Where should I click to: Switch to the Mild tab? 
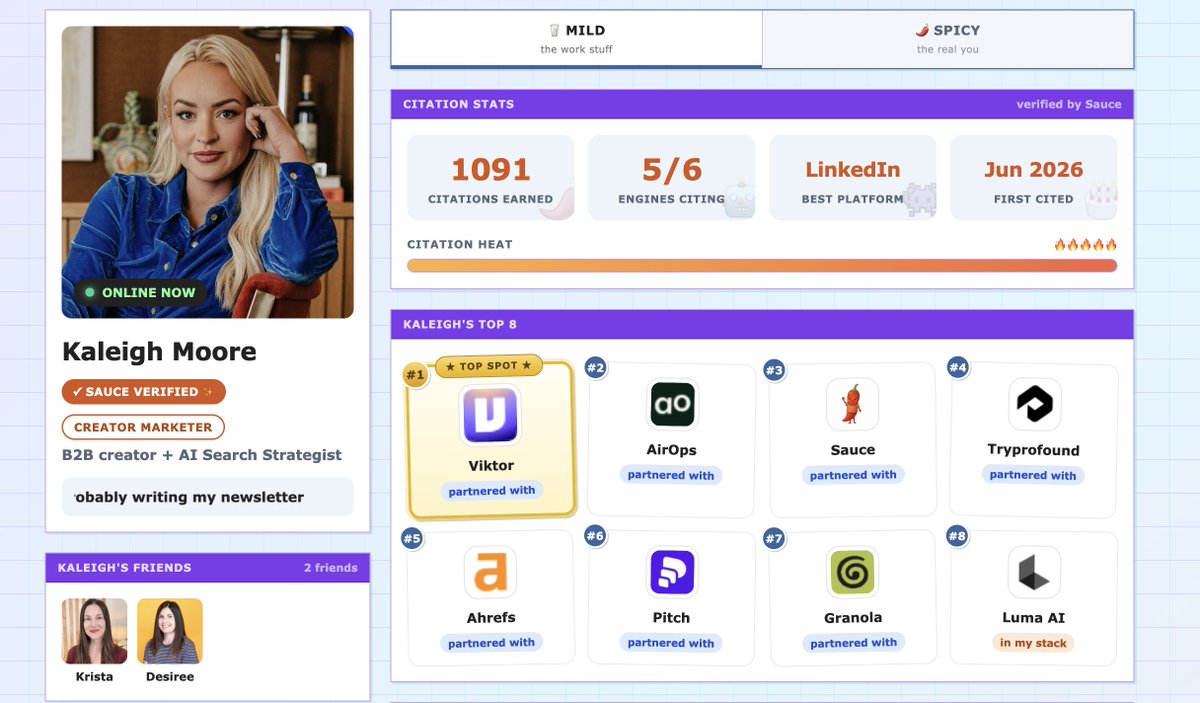click(576, 39)
